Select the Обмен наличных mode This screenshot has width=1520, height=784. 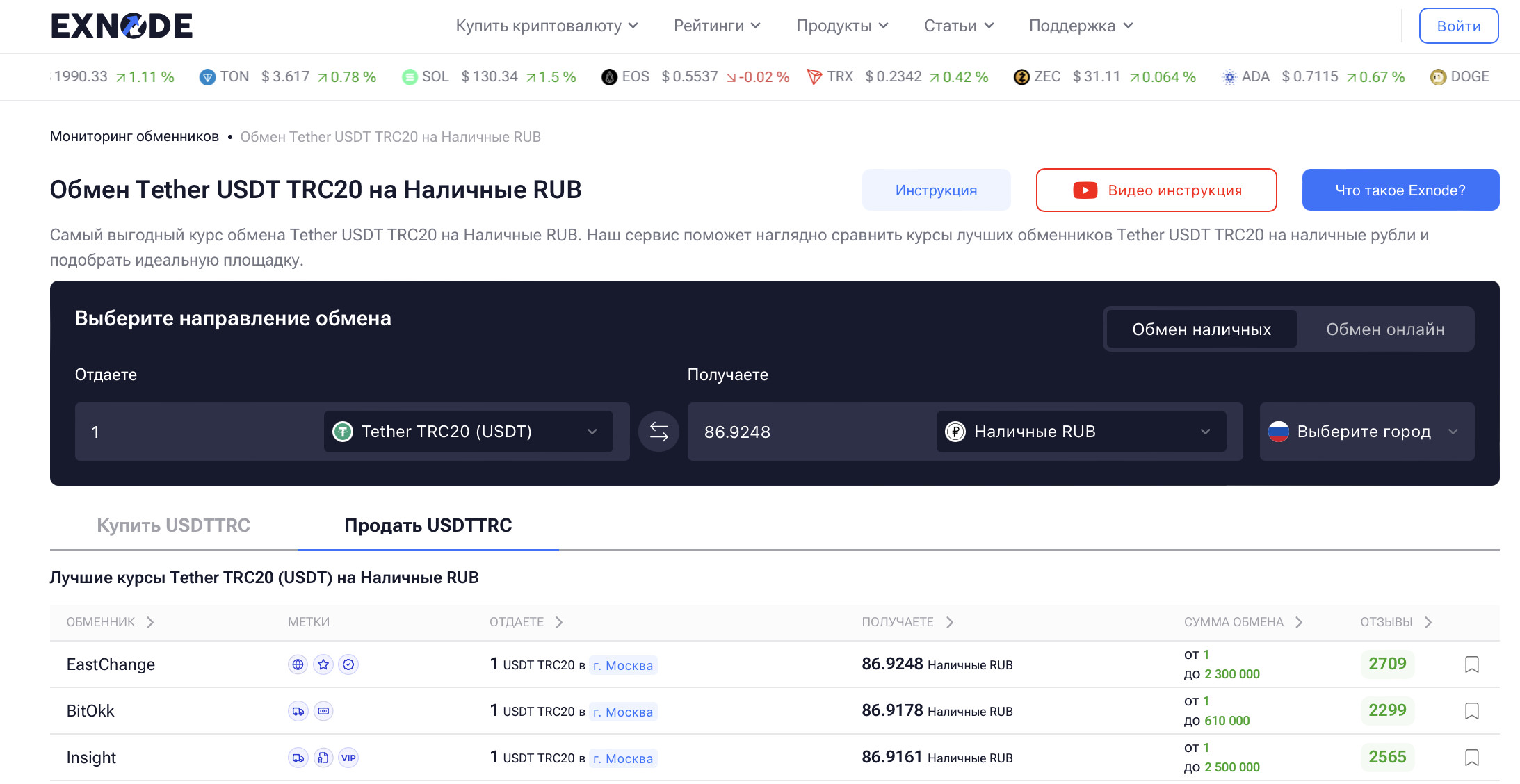click(1201, 329)
